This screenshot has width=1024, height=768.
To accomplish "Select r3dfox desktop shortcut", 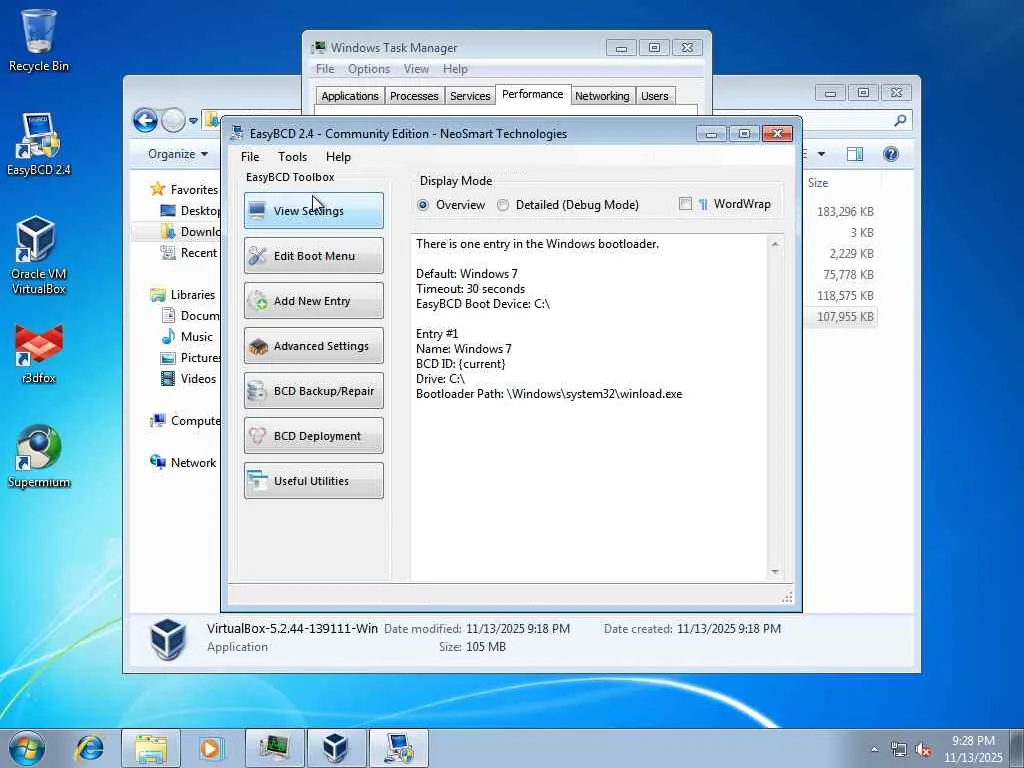I will (x=39, y=353).
